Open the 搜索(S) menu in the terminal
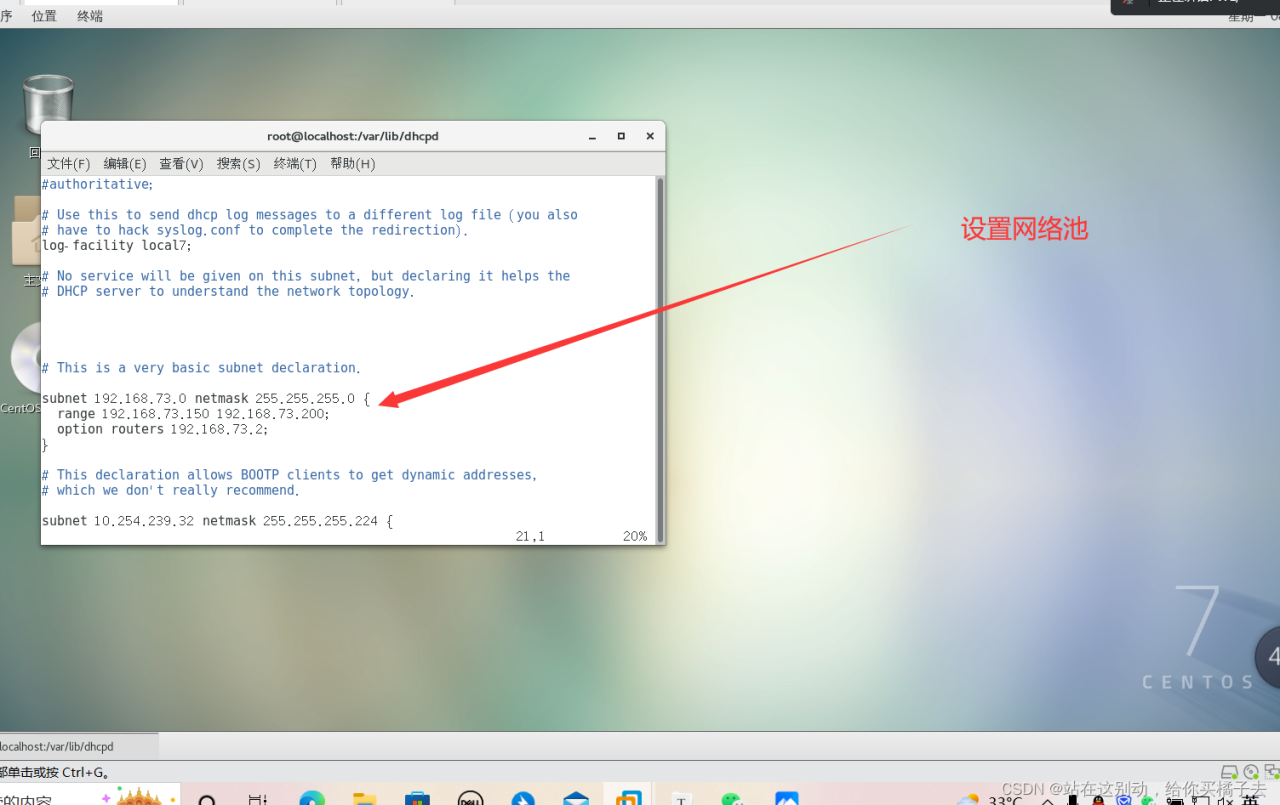This screenshot has height=805, width=1280. click(x=238, y=163)
